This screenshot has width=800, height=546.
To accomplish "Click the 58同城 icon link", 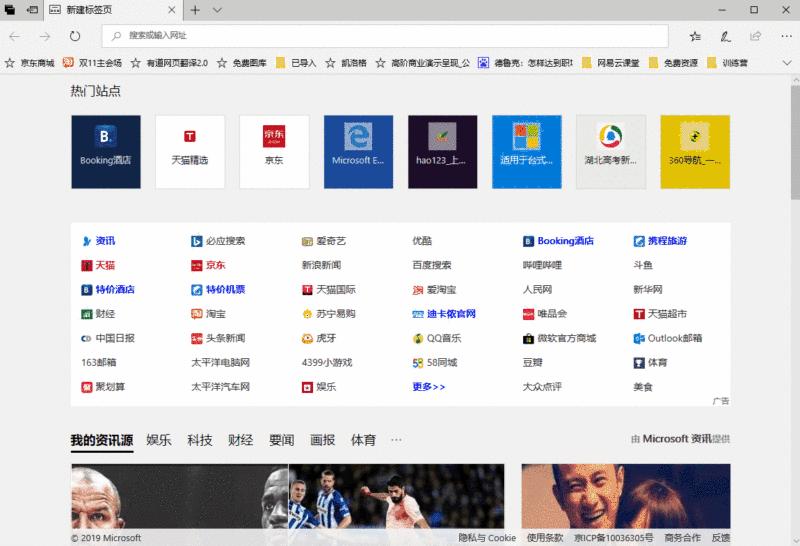I will [x=435, y=362].
